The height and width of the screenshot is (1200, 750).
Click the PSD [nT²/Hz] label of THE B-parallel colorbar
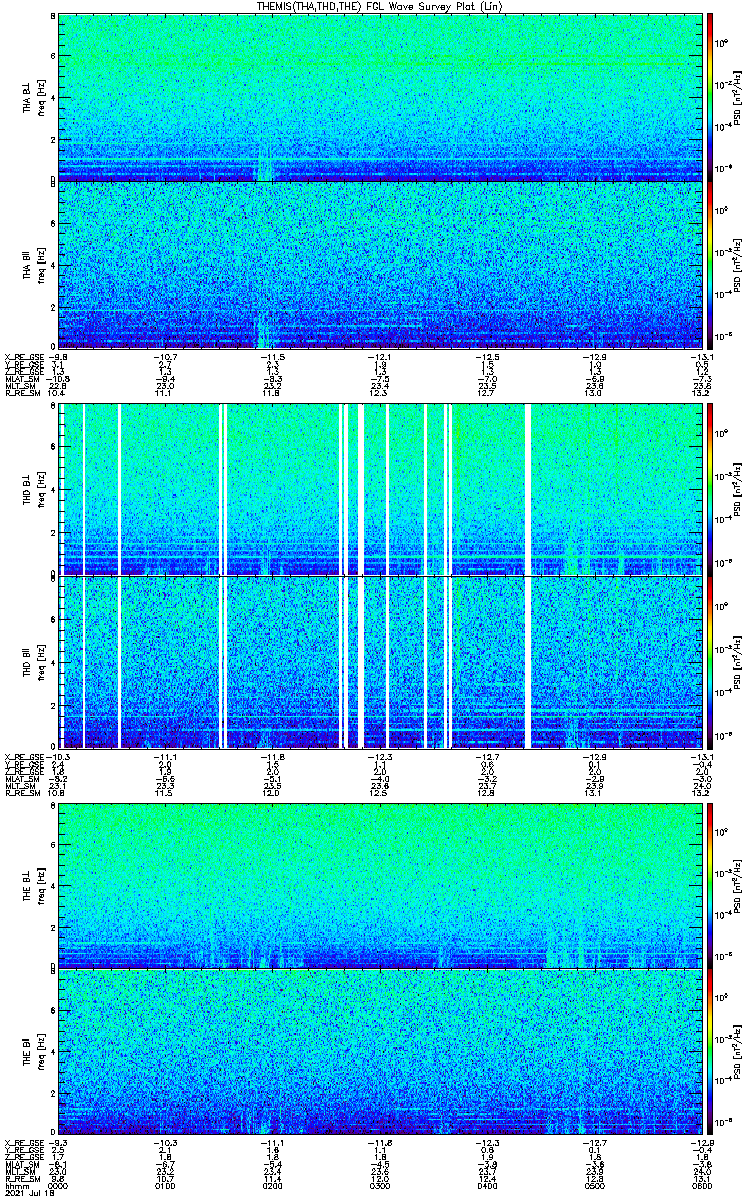[739, 1051]
